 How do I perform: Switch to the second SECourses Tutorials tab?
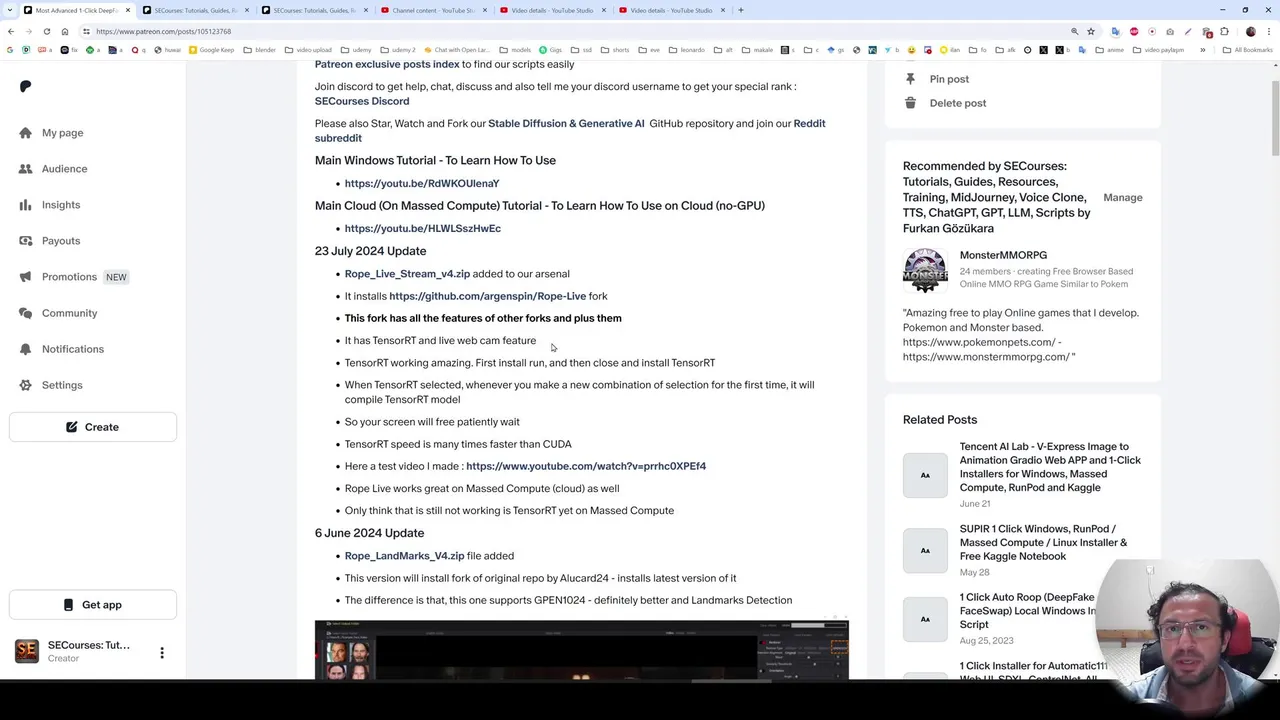[x=195, y=10]
